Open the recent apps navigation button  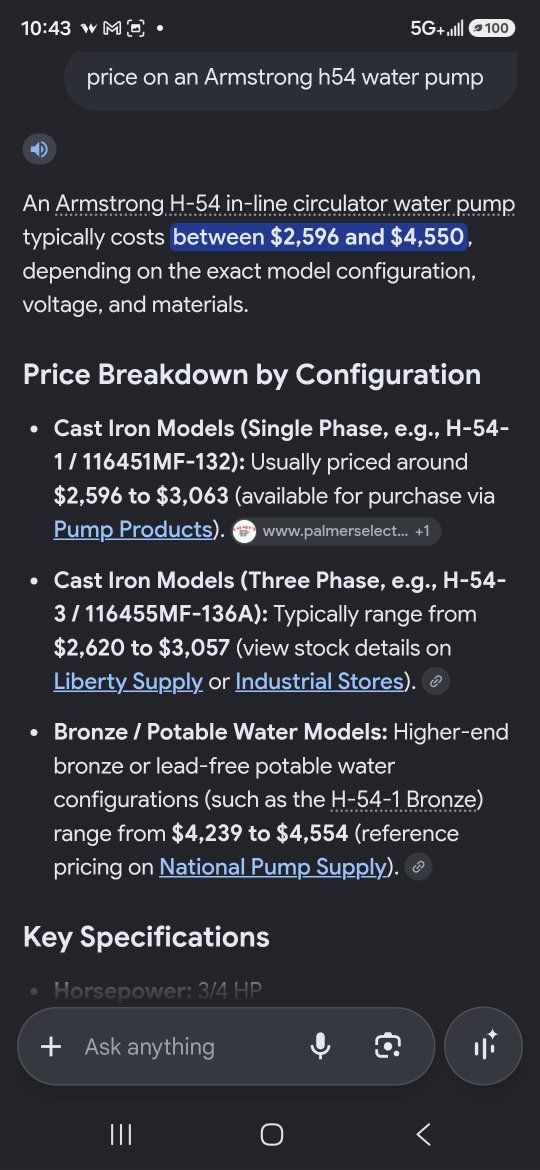121,1135
